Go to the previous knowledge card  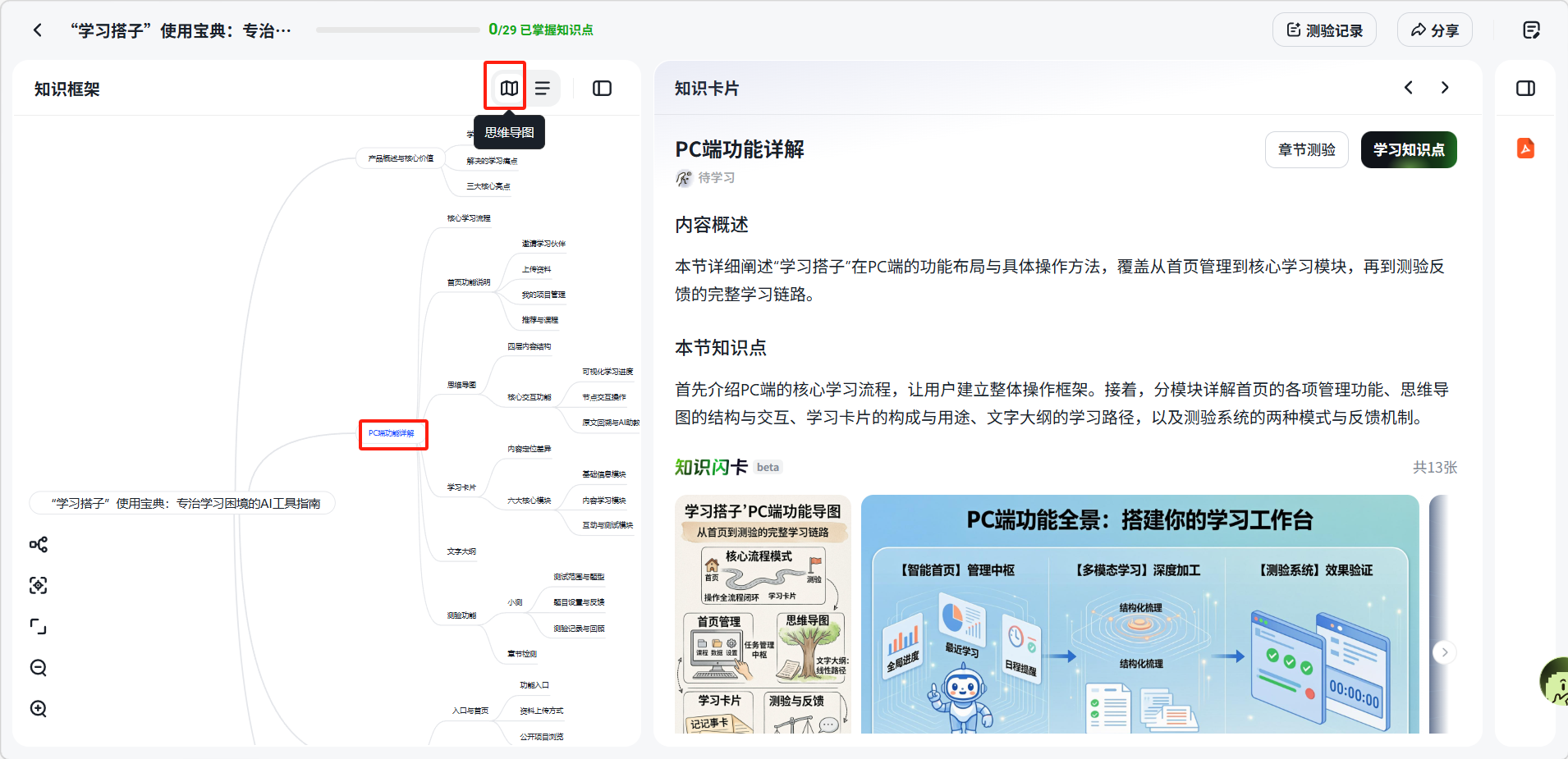1409,88
